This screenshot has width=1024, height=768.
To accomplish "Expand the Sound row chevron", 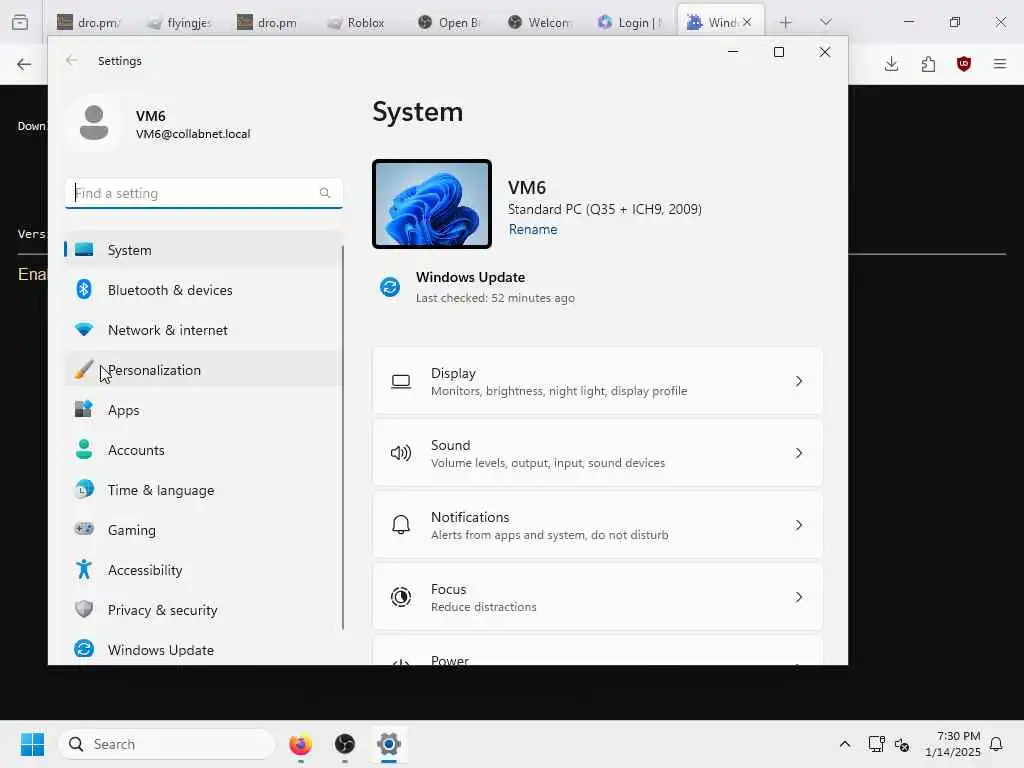I will point(799,453).
